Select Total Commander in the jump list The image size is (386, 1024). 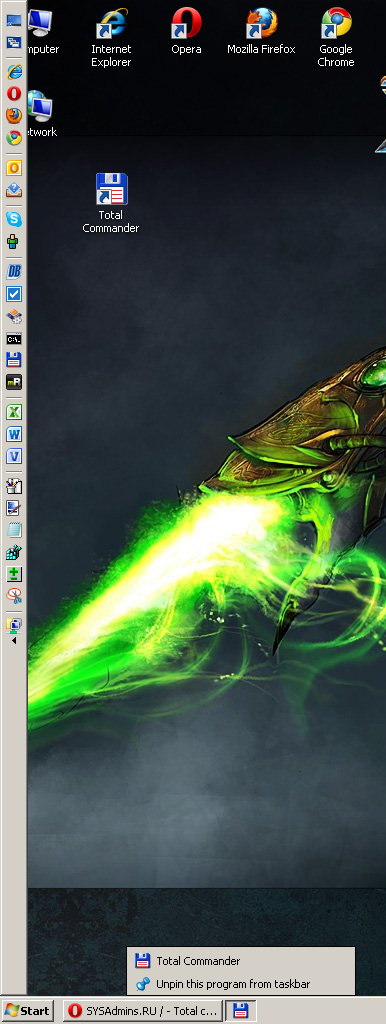[240, 961]
